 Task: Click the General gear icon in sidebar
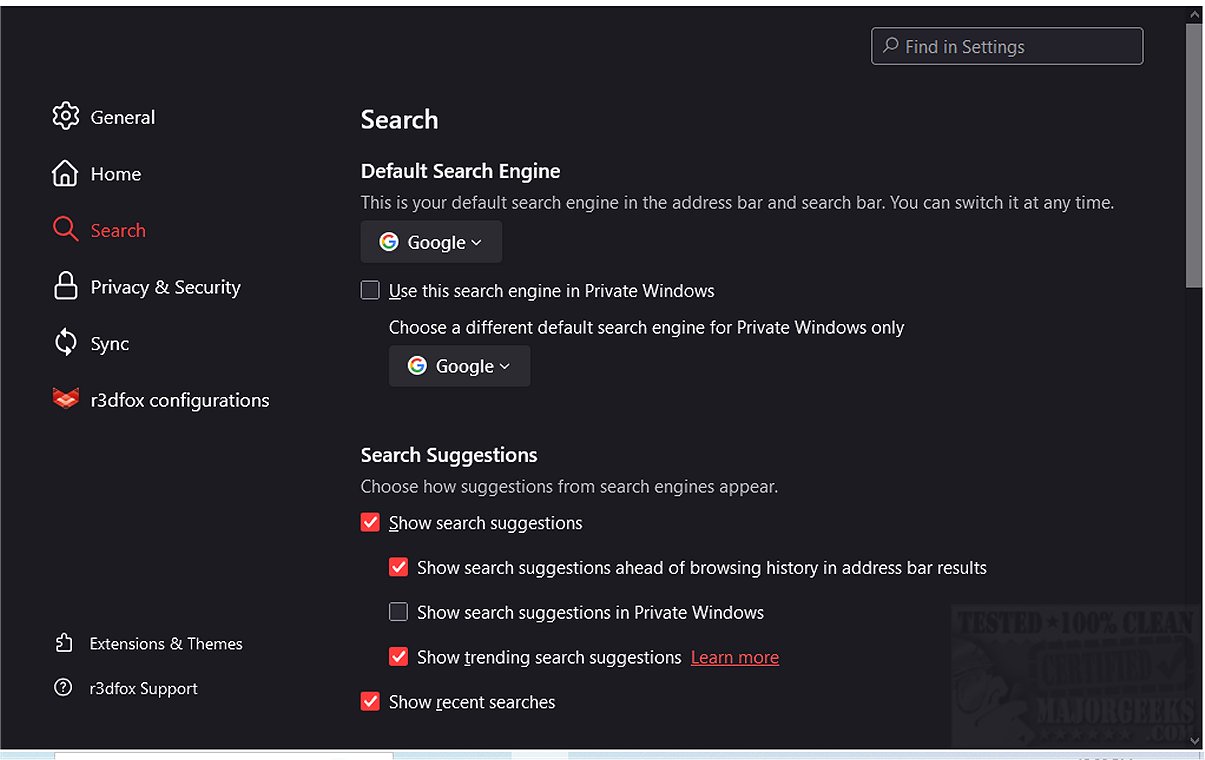(65, 116)
